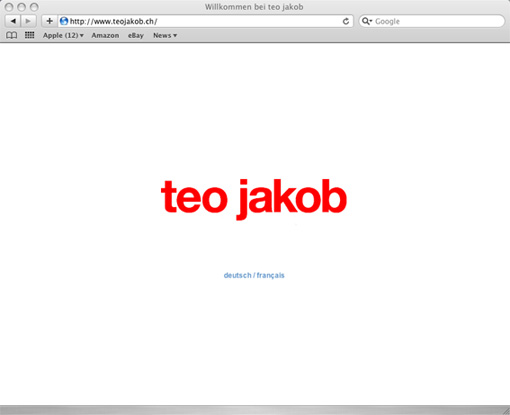Reload the page with the refresh icon
The width and height of the screenshot is (510, 415).
tap(346, 21)
